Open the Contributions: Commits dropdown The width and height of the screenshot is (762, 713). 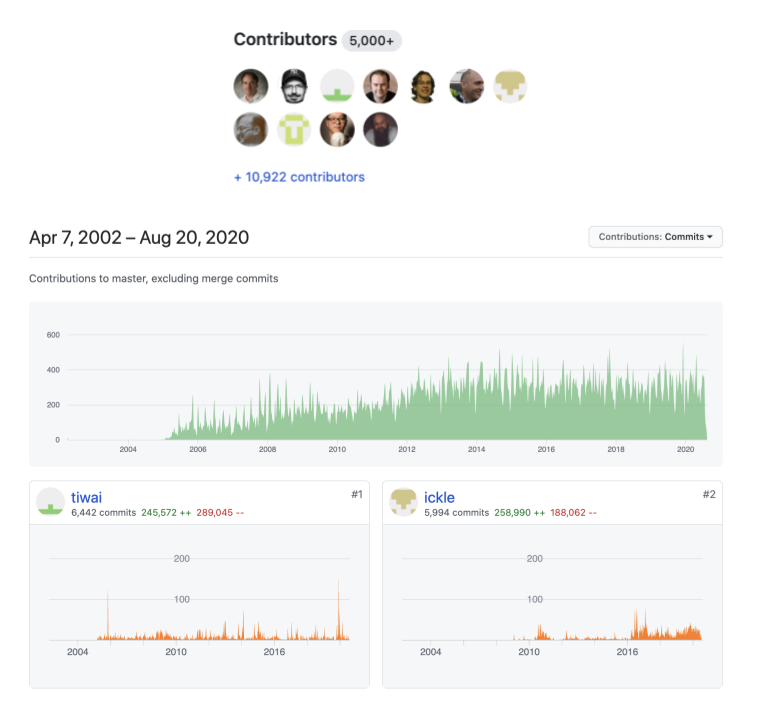655,237
